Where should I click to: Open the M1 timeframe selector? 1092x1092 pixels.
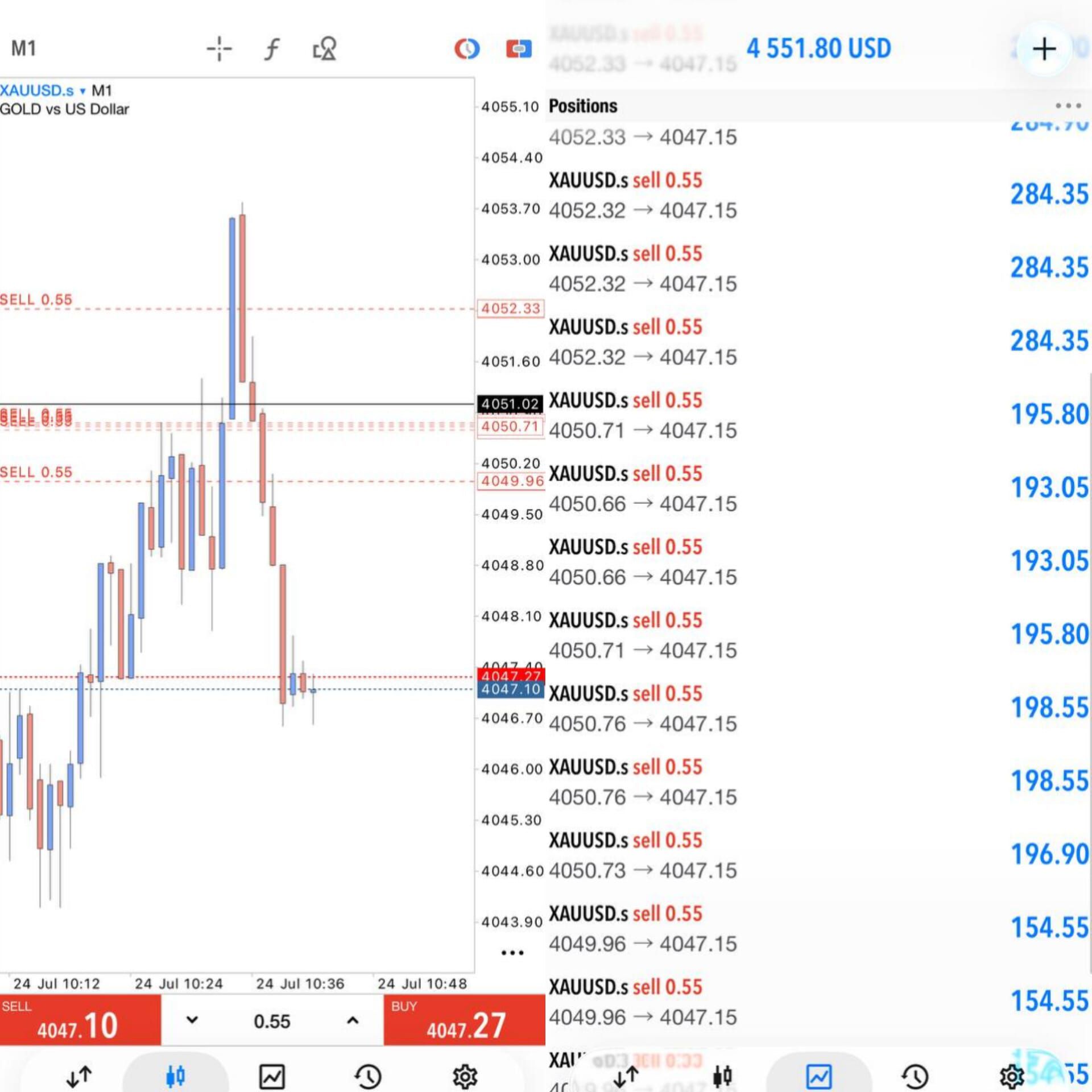click(24, 48)
